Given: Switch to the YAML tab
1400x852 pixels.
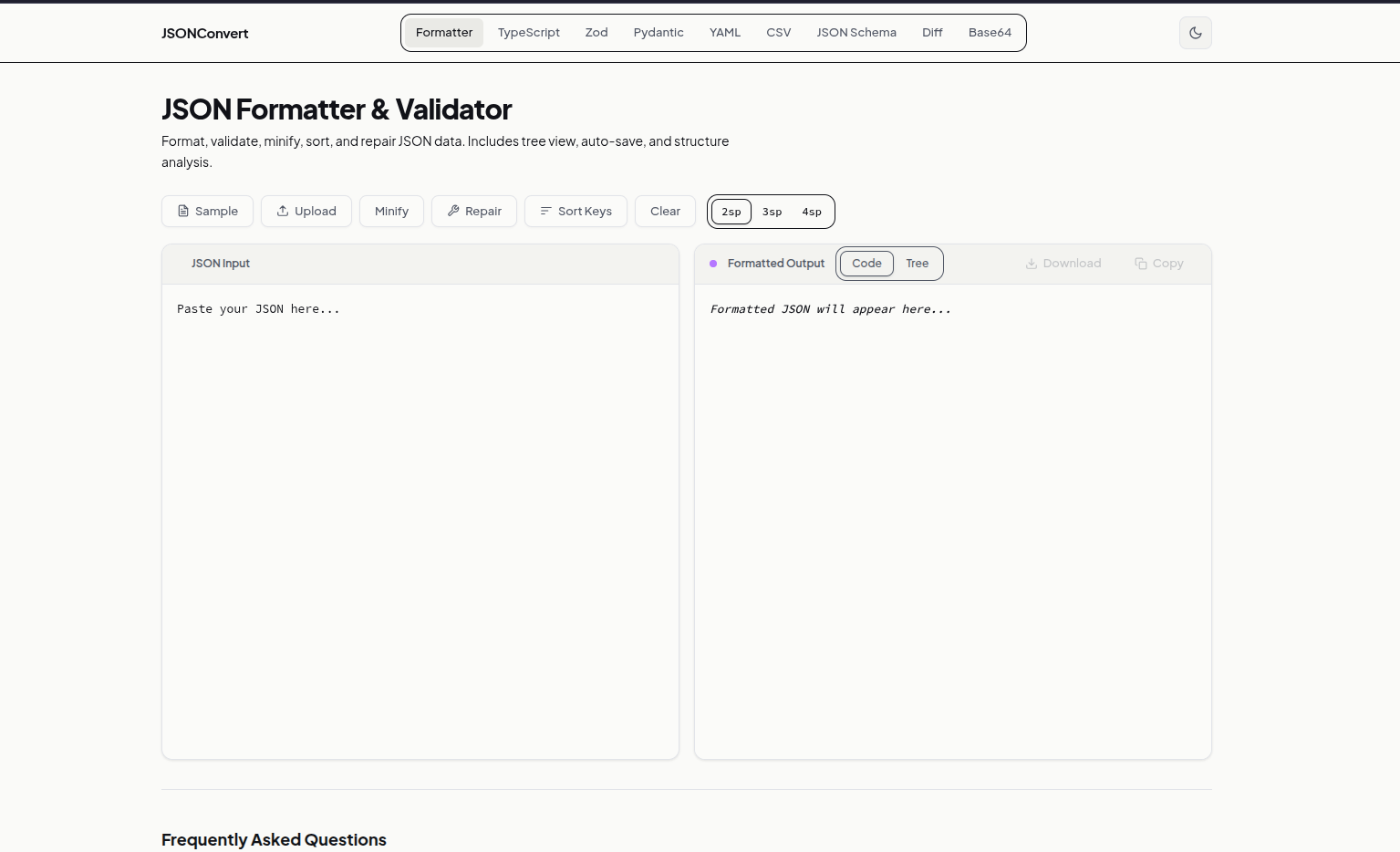Looking at the screenshot, I should (x=725, y=32).
